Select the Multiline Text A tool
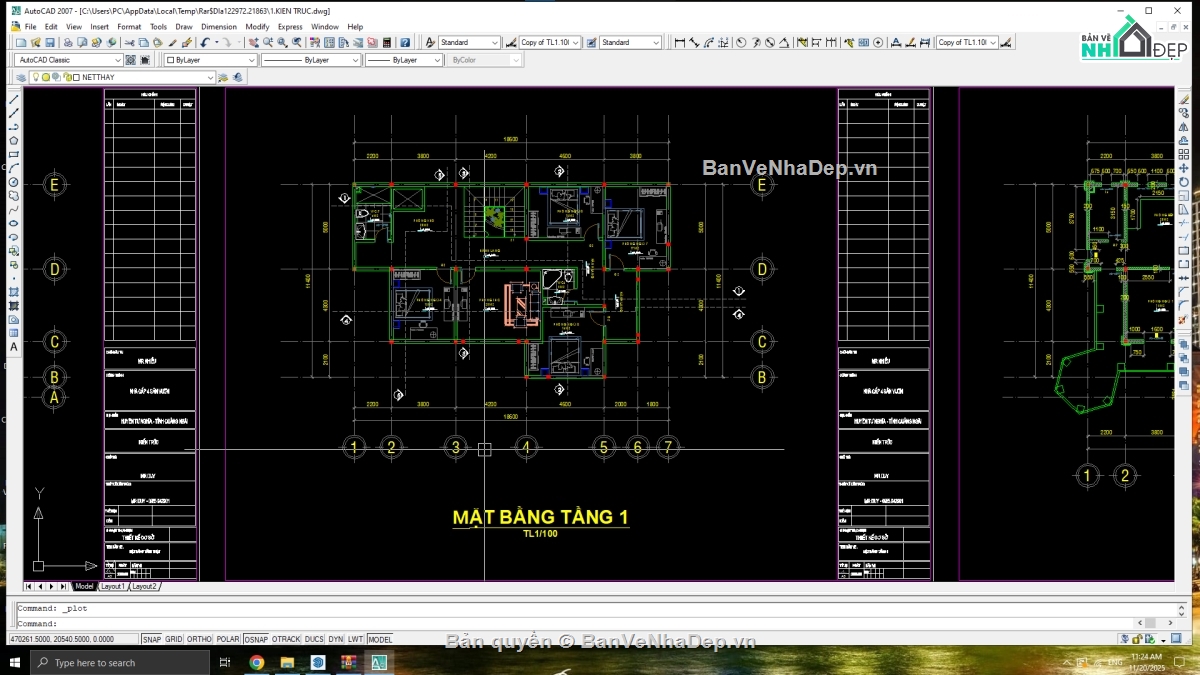Screen dimensions: 1200x675 14,346
